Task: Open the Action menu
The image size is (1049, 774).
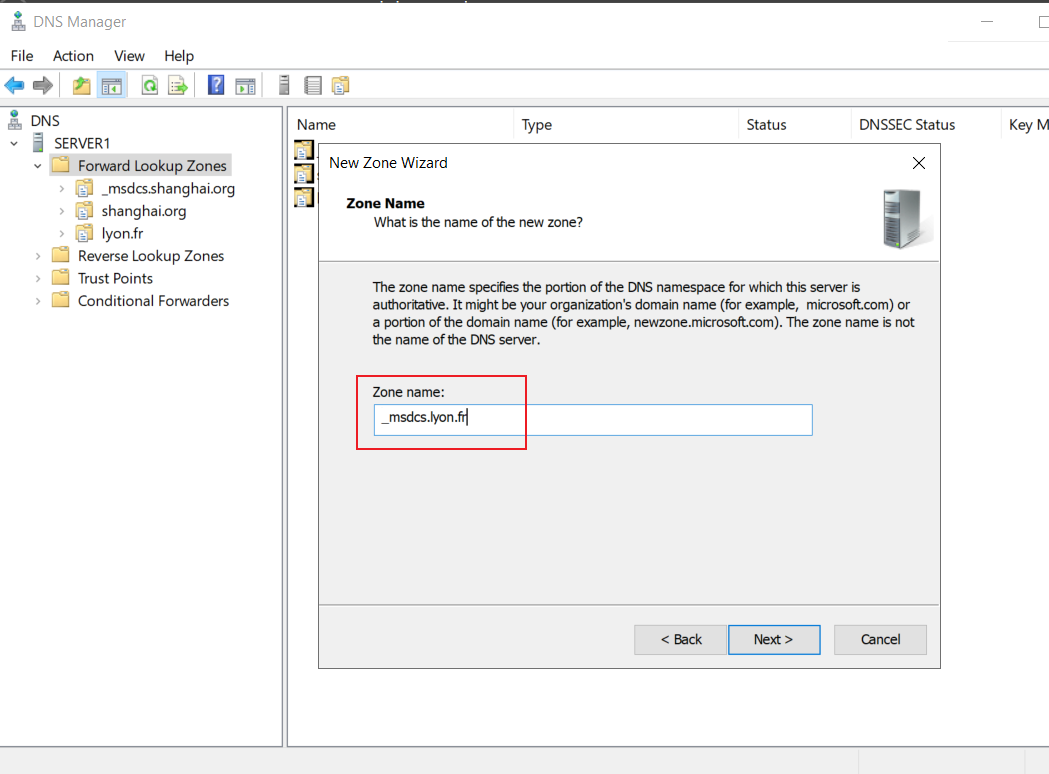Action: pyautogui.click(x=74, y=56)
